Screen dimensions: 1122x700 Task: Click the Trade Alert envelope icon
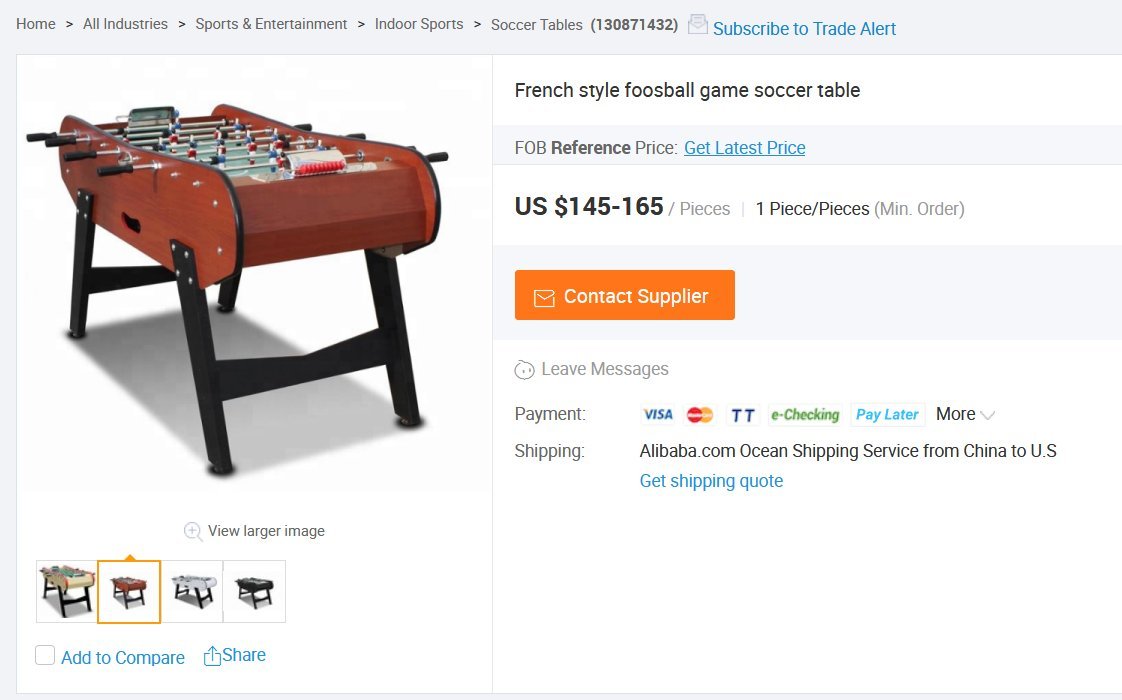pos(698,25)
